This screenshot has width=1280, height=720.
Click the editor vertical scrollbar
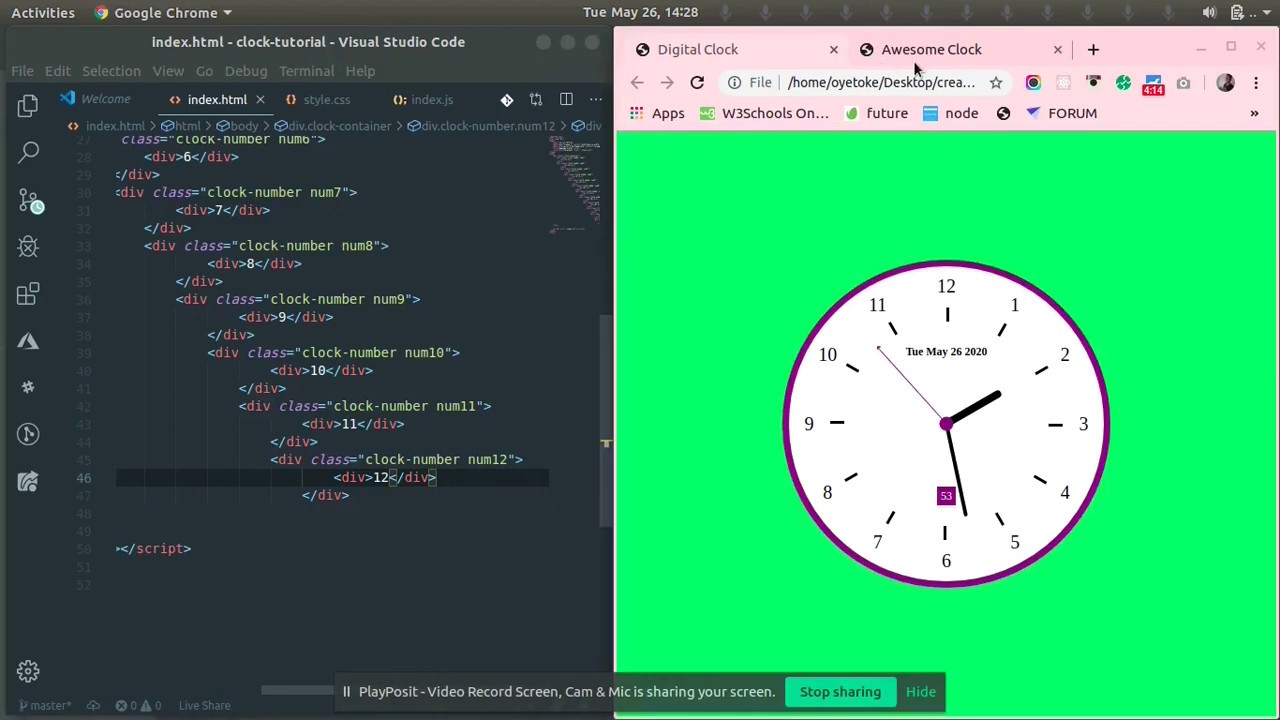coord(606,420)
